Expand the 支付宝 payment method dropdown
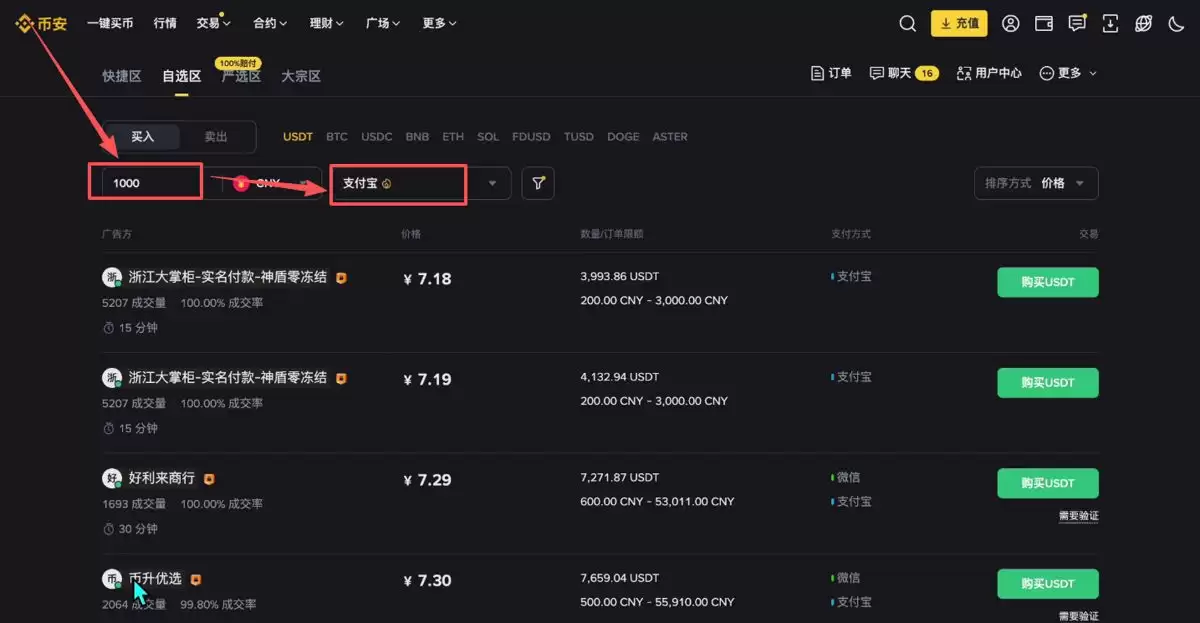Image resolution: width=1200 pixels, height=623 pixels. [x=491, y=183]
